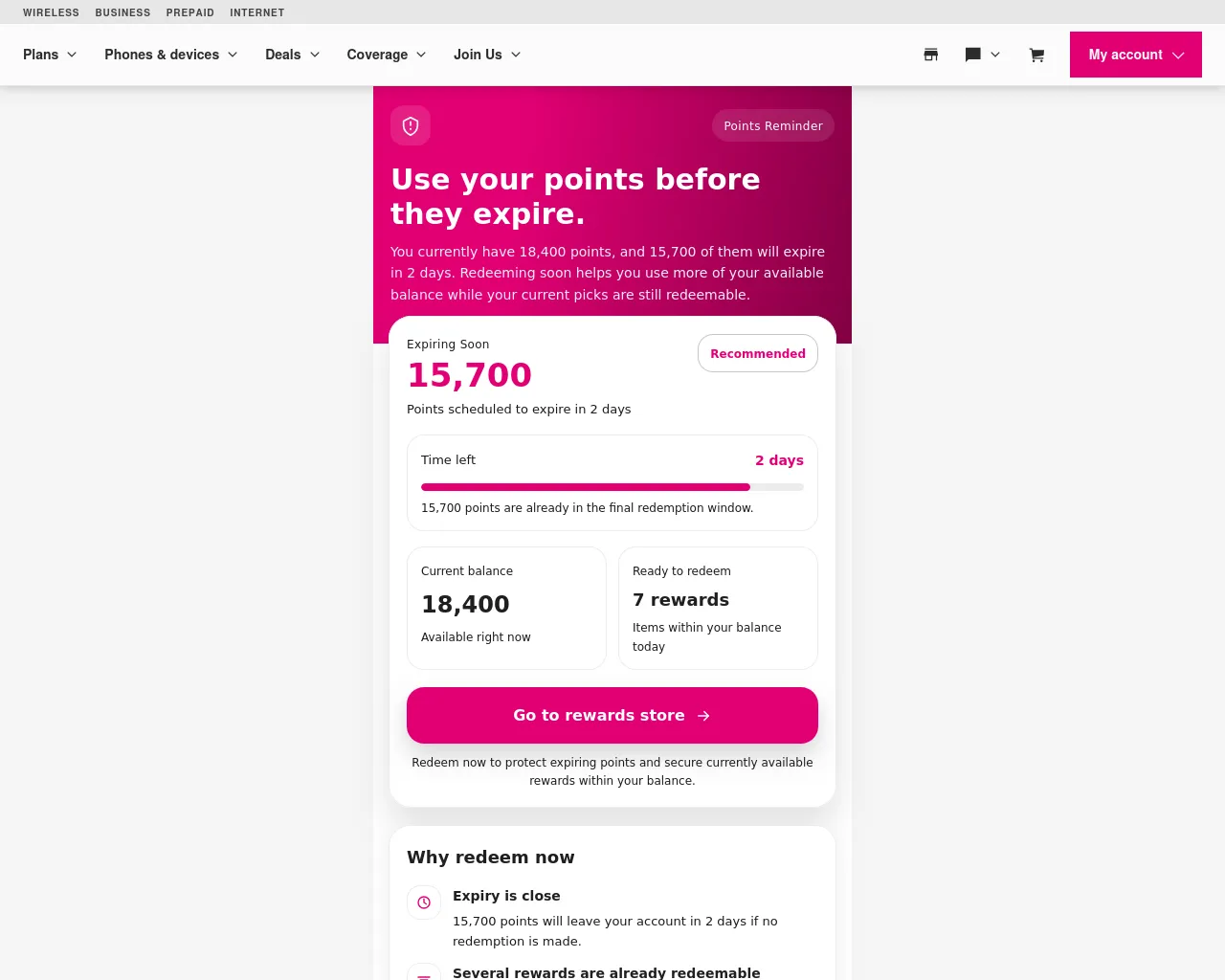Viewport: 1225px width, 980px height.
Task: Expand the chevron next to chat icon
Action: [995, 55]
